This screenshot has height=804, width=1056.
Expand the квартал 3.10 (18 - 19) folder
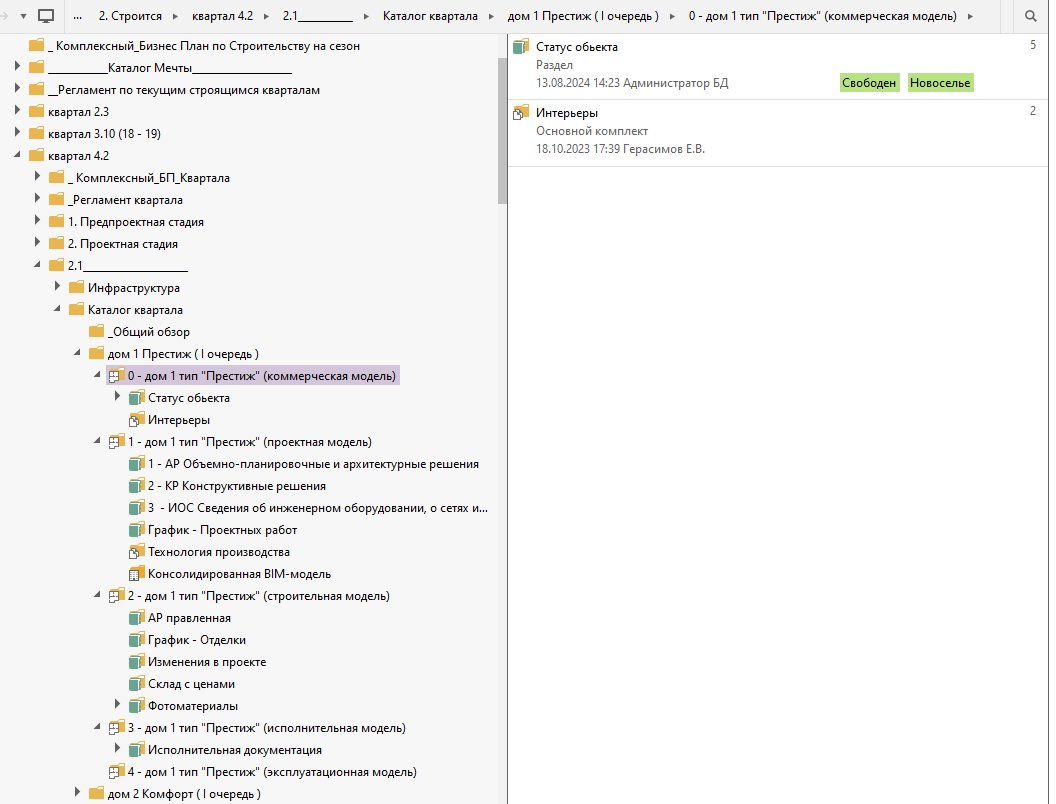17,134
